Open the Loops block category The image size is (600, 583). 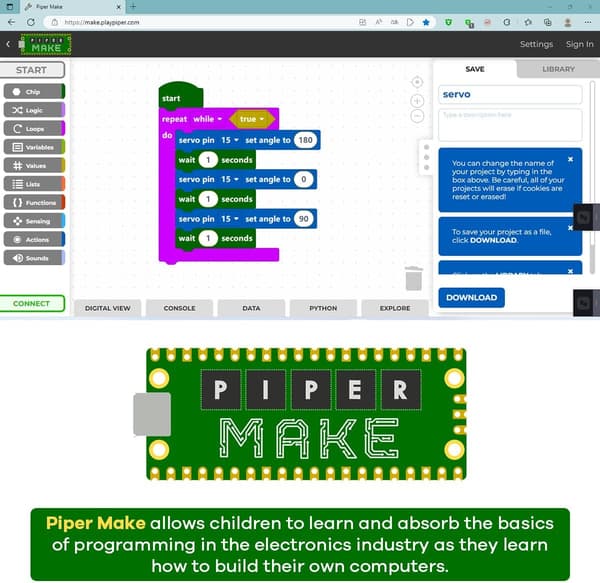(34, 129)
